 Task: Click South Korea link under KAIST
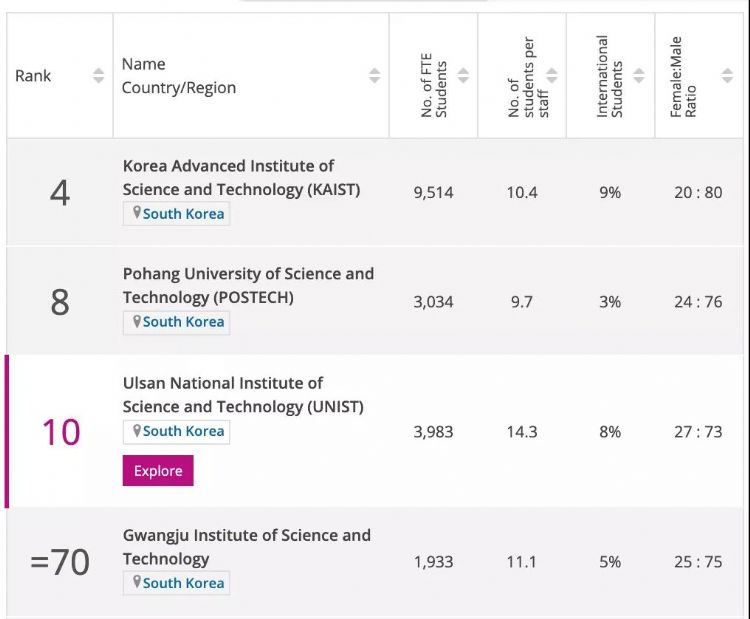click(183, 214)
